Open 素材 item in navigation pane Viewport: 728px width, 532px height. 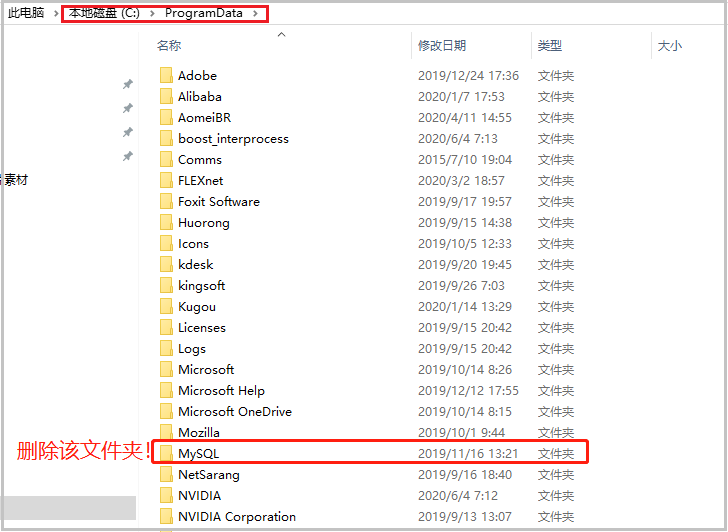15,180
